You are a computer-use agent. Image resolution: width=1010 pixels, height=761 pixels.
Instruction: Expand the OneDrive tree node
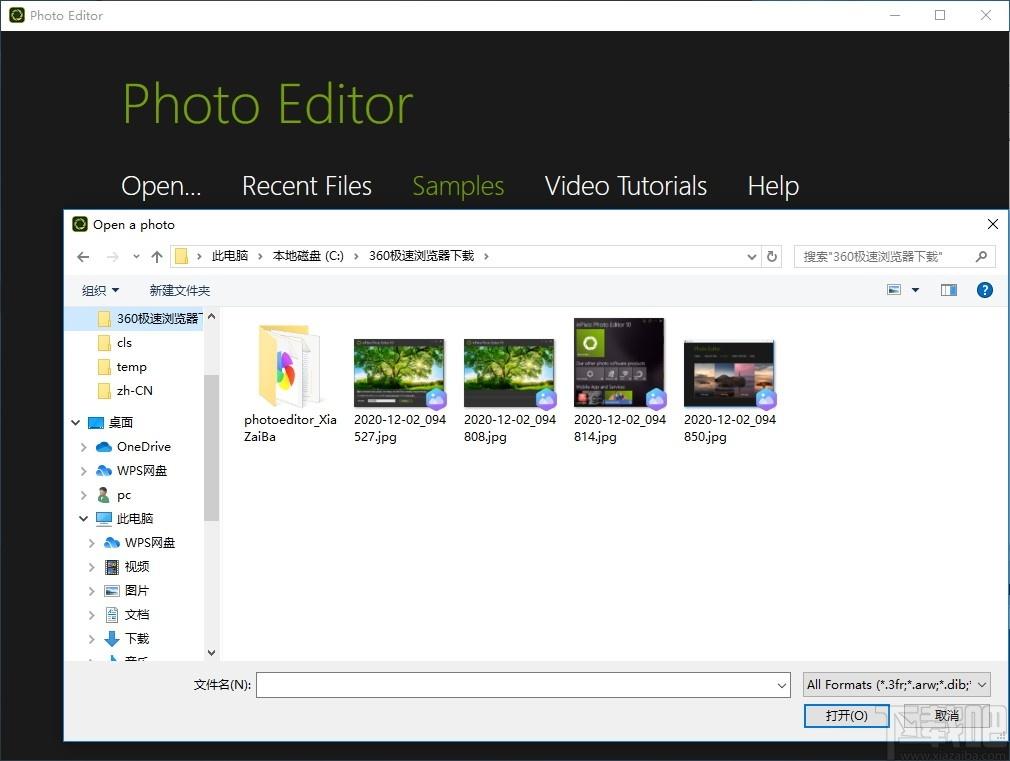[x=84, y=447]
